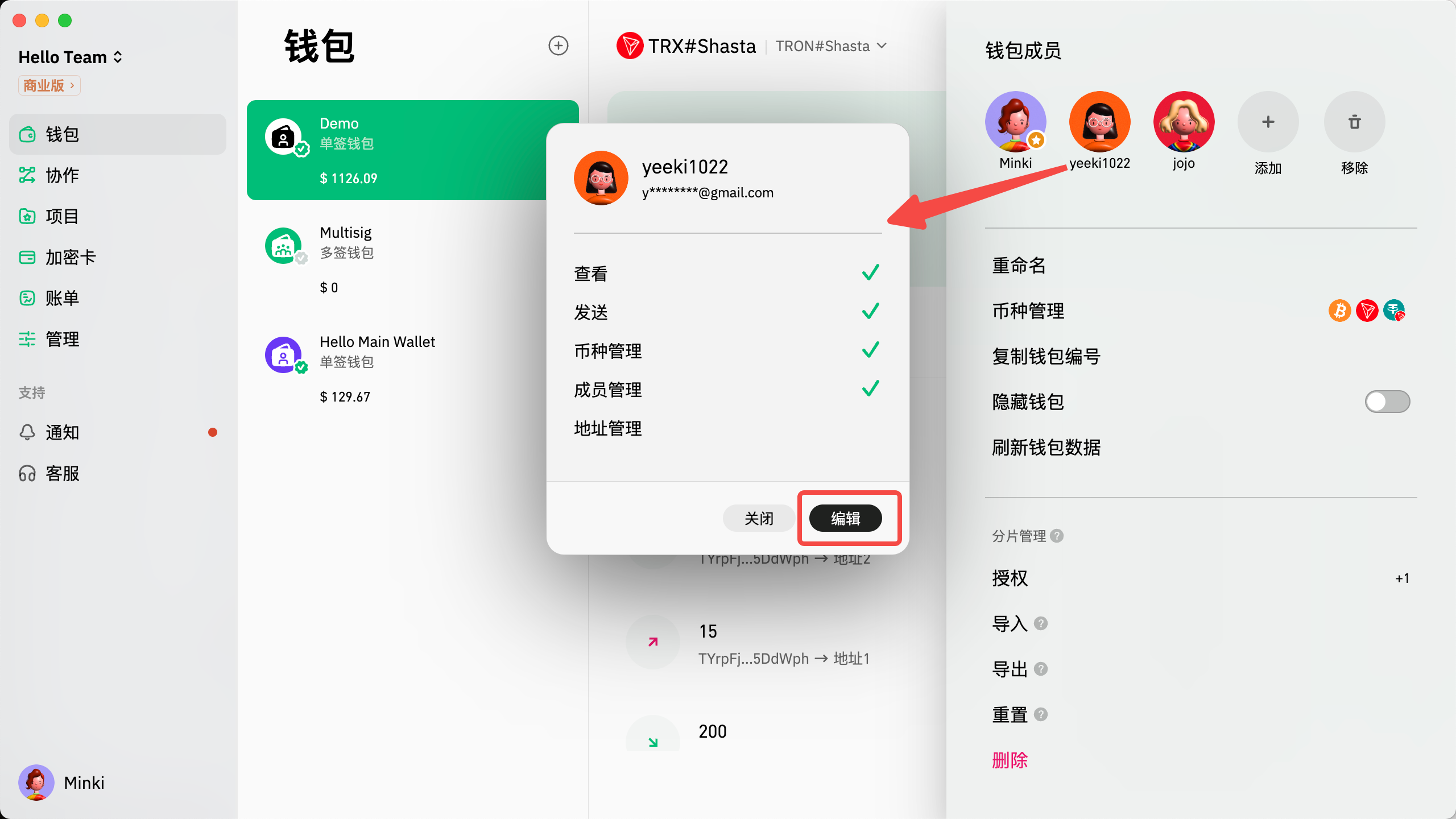
Task: Click the help icon next to 导入
Action: (1041, 623)
